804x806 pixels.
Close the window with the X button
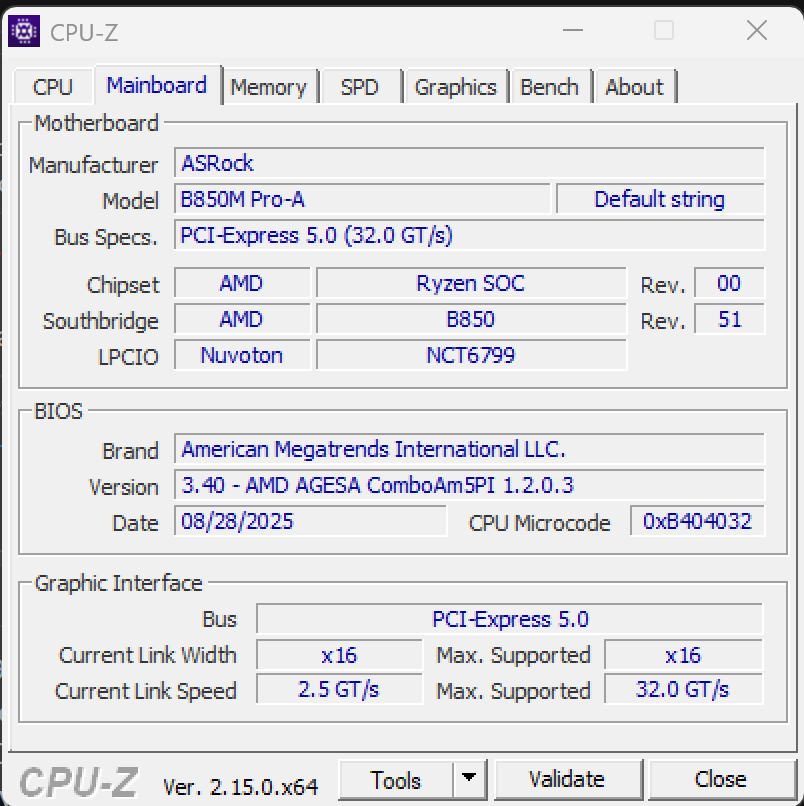click(757, 30)
